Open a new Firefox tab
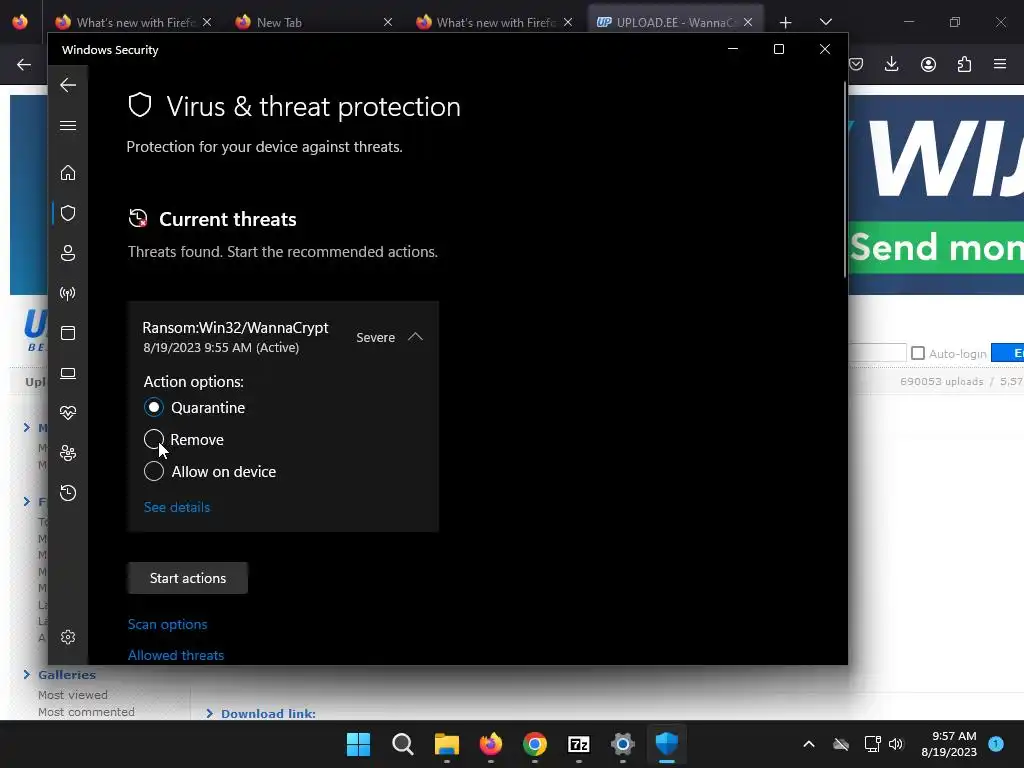 [x=786, y=22]
